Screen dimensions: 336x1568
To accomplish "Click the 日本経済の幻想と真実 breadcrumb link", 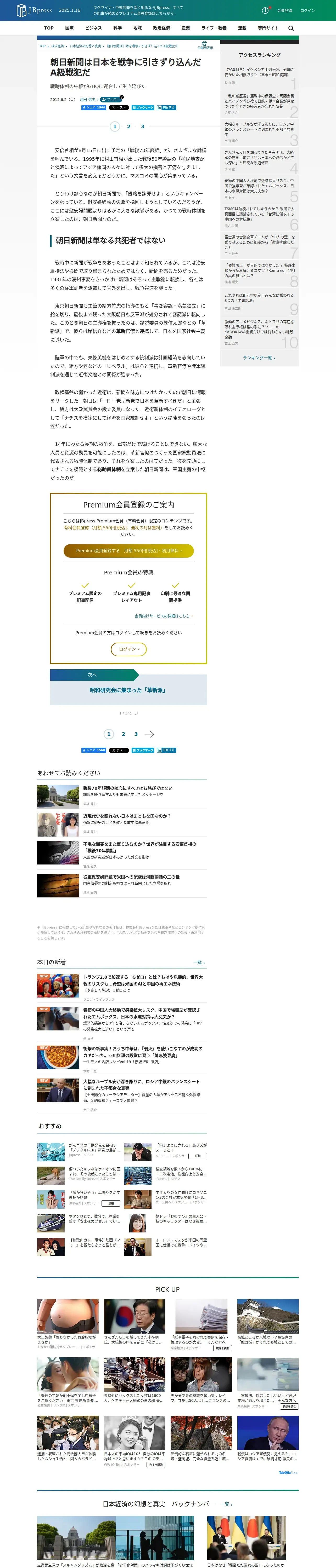I will tap(85, 46).
